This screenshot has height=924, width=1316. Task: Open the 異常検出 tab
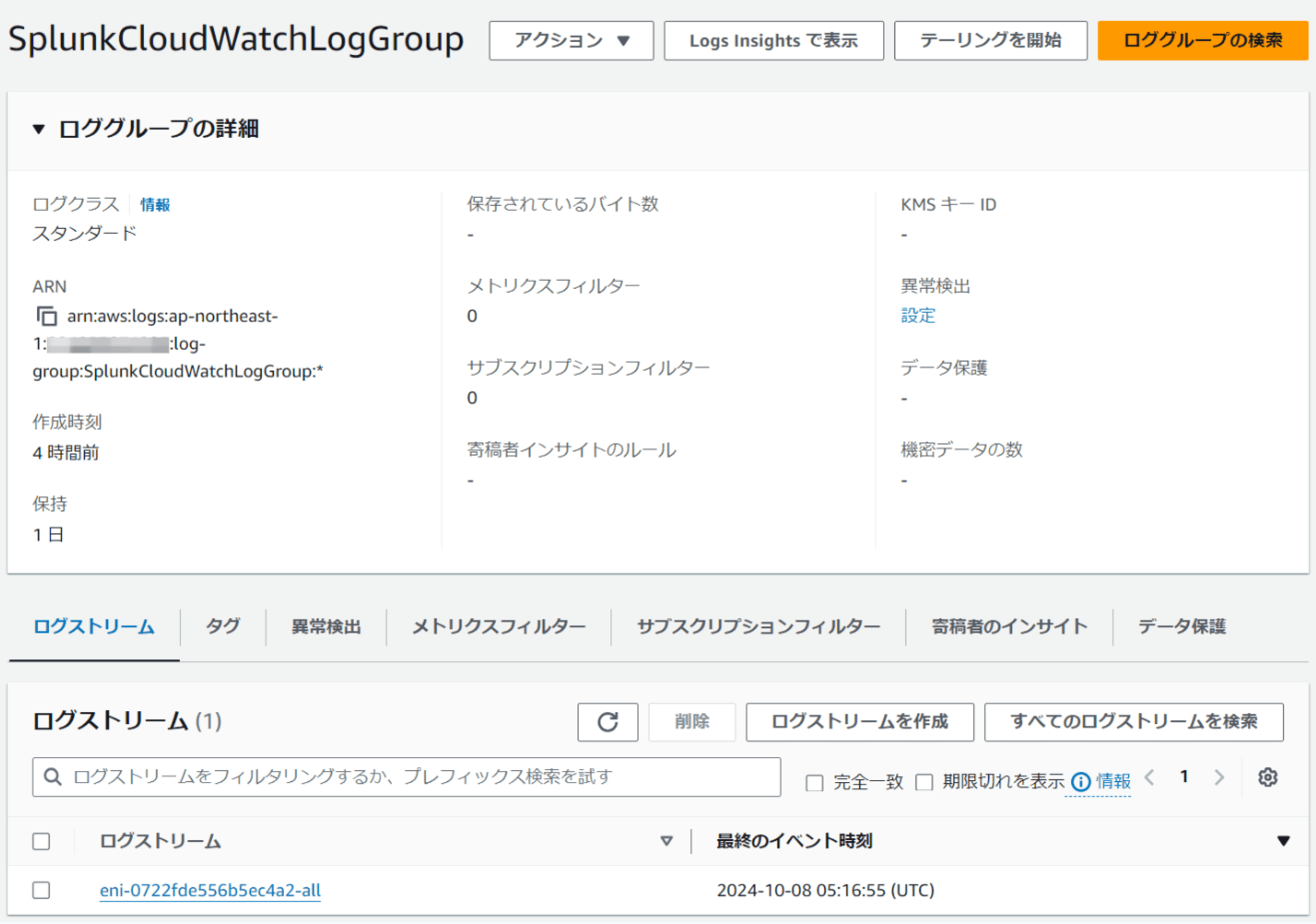[x=326, y=627]
